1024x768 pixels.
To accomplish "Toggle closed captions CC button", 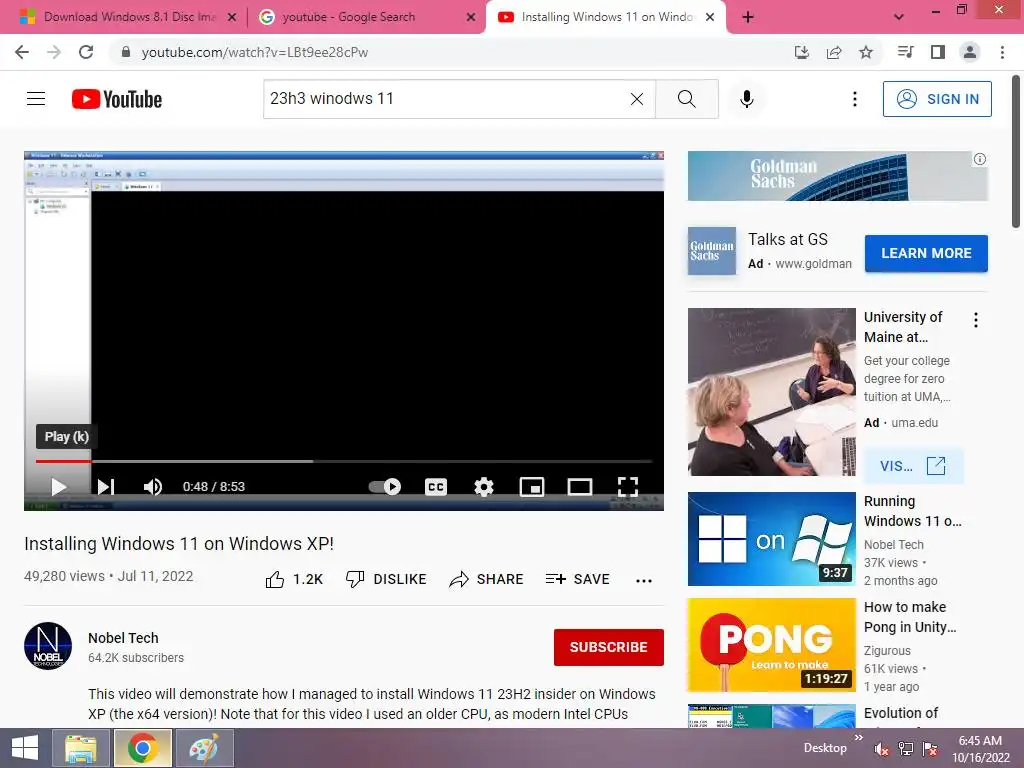I will point(436,487).
